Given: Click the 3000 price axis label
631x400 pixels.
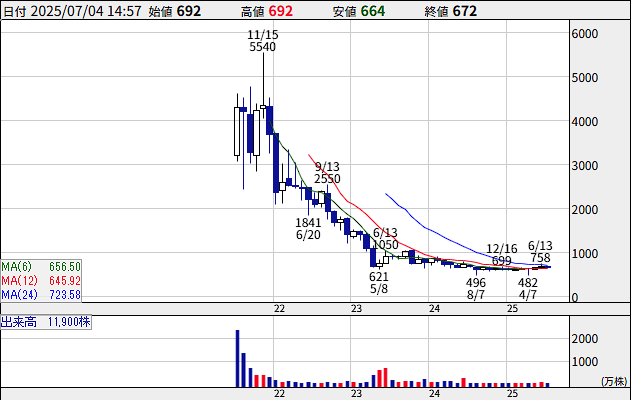Looking at the screenshot, I should (x=585, y=165).
